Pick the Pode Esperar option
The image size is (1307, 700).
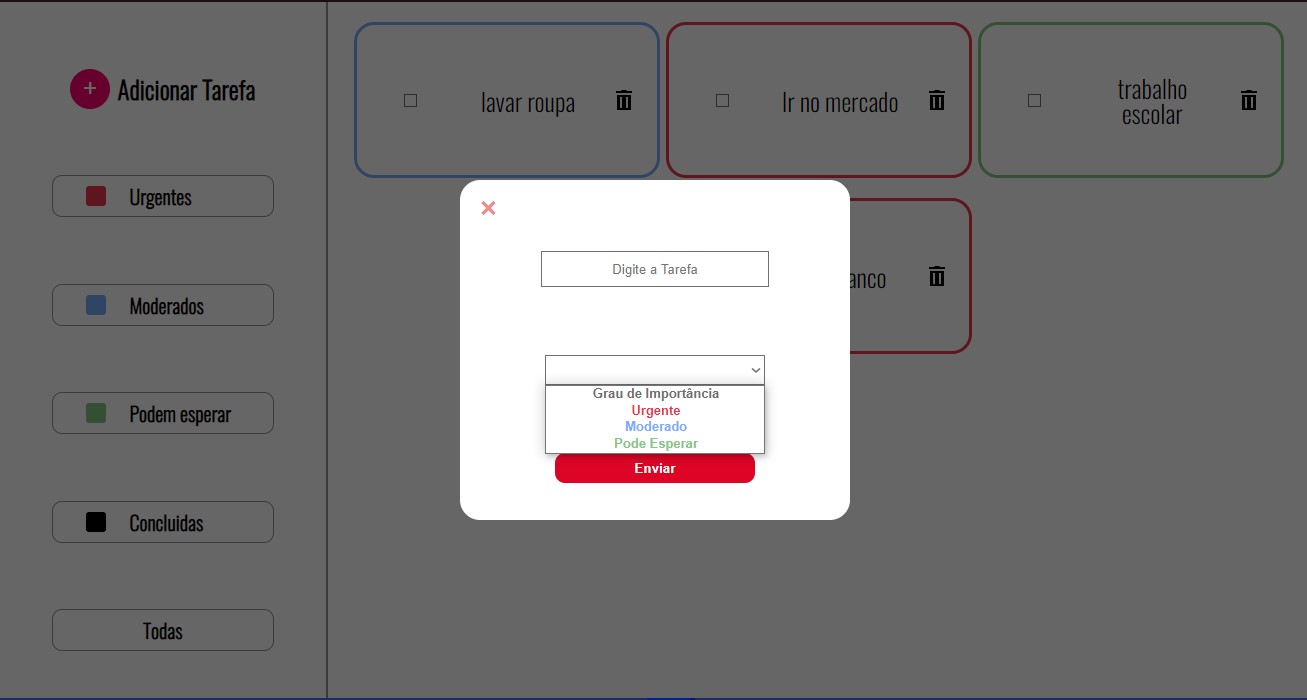tap(655, 443)
